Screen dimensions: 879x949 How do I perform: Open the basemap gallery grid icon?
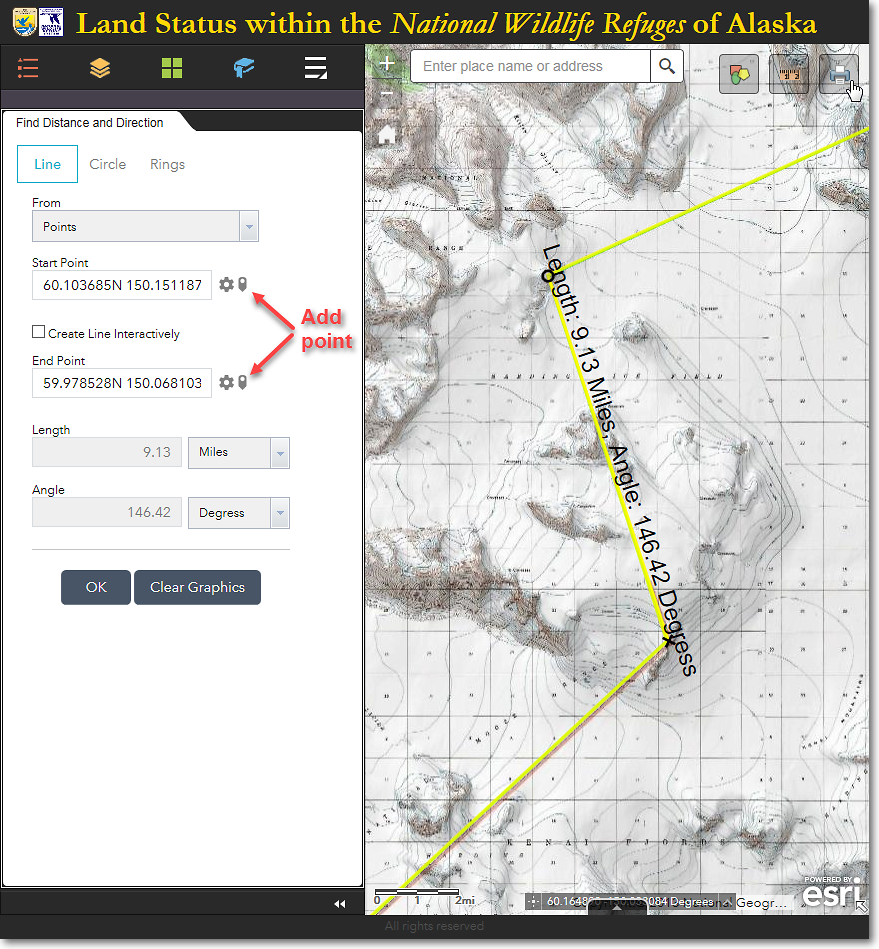click(172, 68)
